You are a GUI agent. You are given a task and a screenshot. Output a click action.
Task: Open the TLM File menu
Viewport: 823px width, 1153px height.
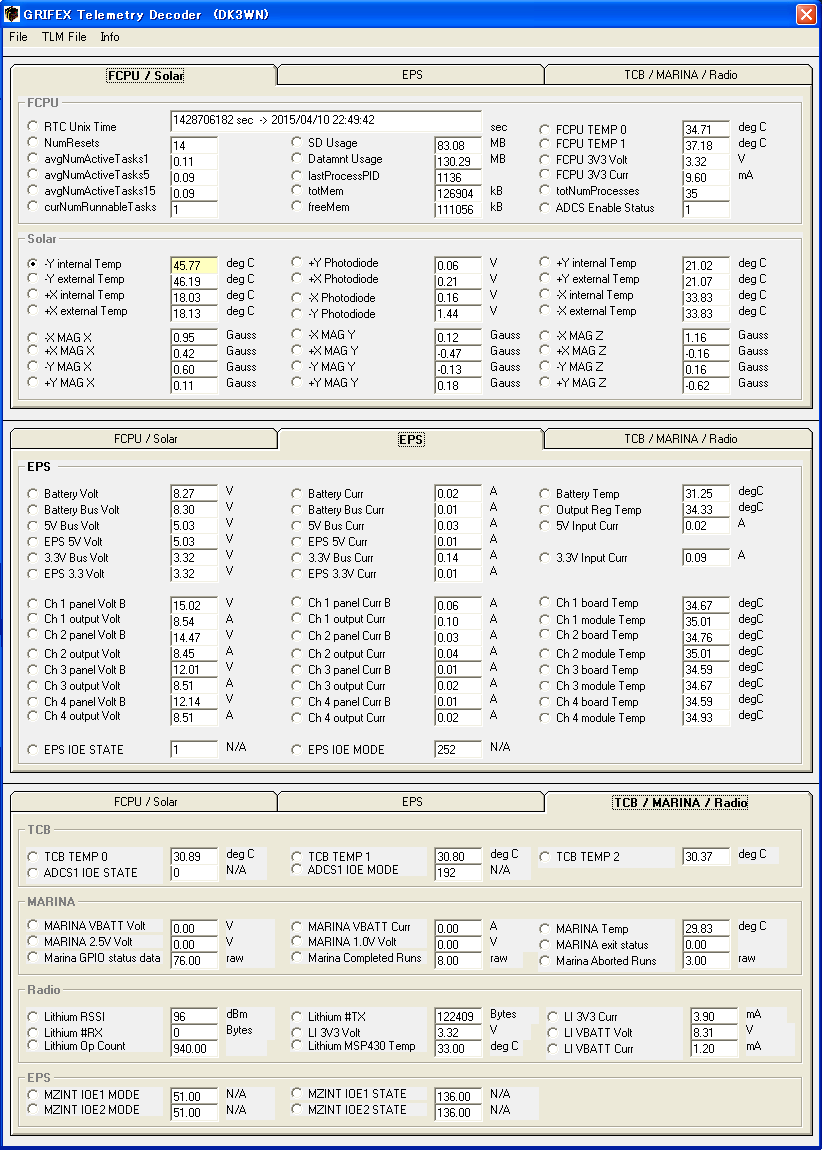(64, 37)
